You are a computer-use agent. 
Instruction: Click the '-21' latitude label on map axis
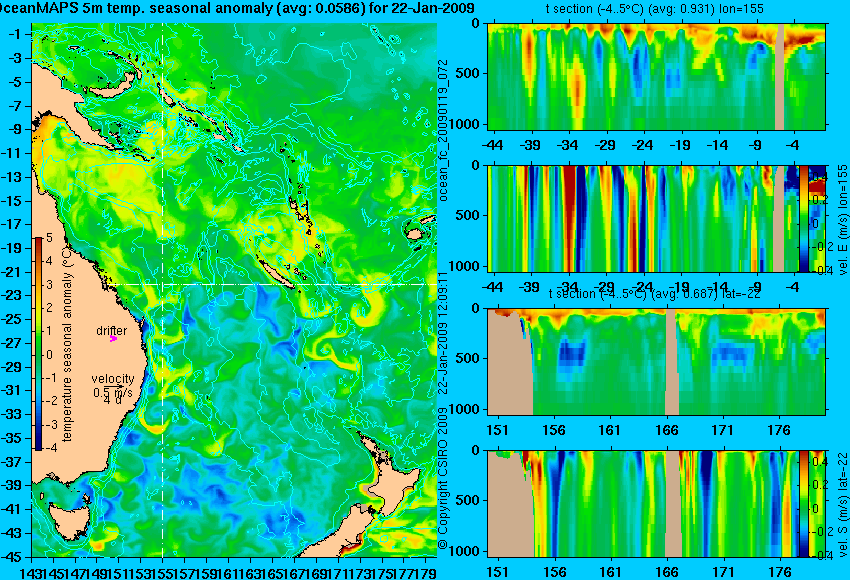tap(13, 272)
